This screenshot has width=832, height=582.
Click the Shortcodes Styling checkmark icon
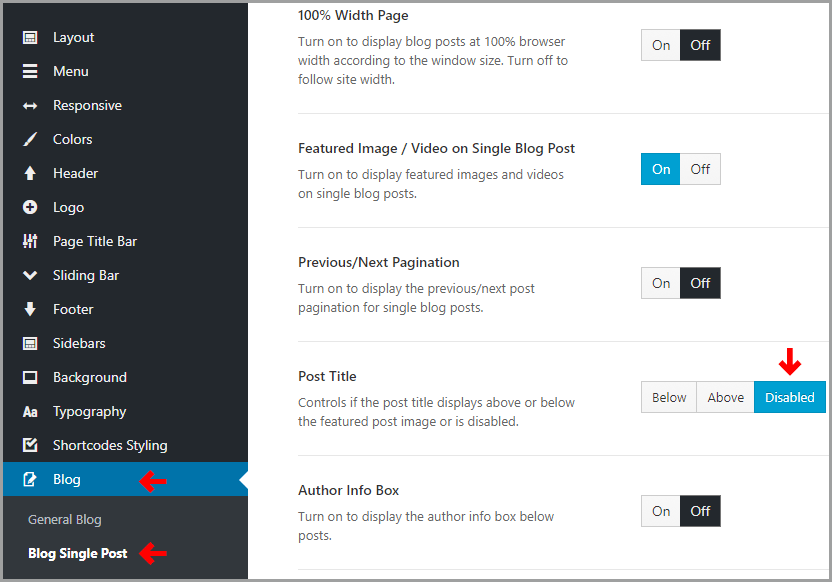pos(30,445)
